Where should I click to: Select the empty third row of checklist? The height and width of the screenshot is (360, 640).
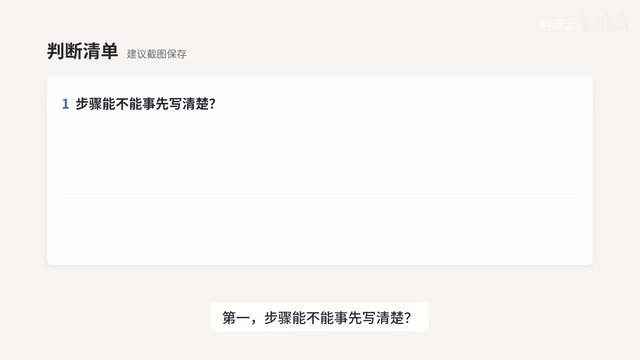pyautogui.click(x=320, y=231)
